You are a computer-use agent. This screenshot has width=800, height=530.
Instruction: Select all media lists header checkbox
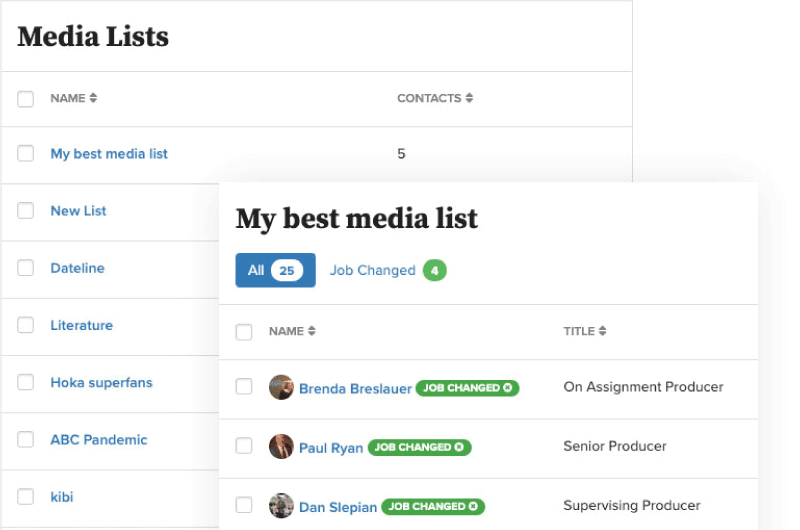[x=26, y=98]
